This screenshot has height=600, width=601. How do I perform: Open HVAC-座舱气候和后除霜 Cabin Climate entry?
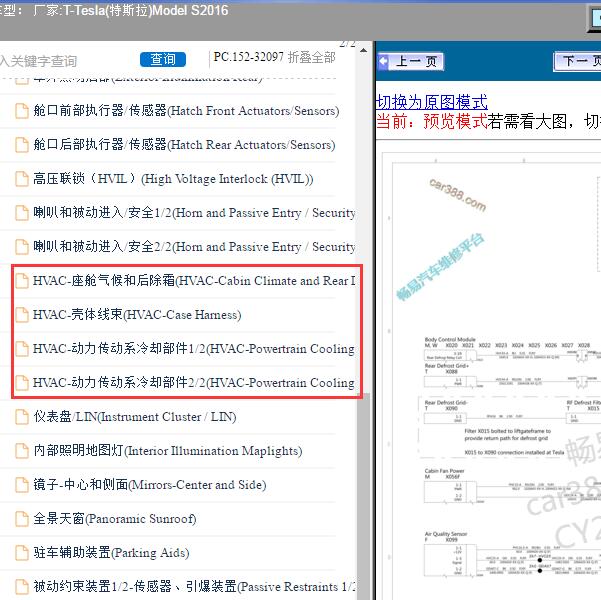coord(194,281)
